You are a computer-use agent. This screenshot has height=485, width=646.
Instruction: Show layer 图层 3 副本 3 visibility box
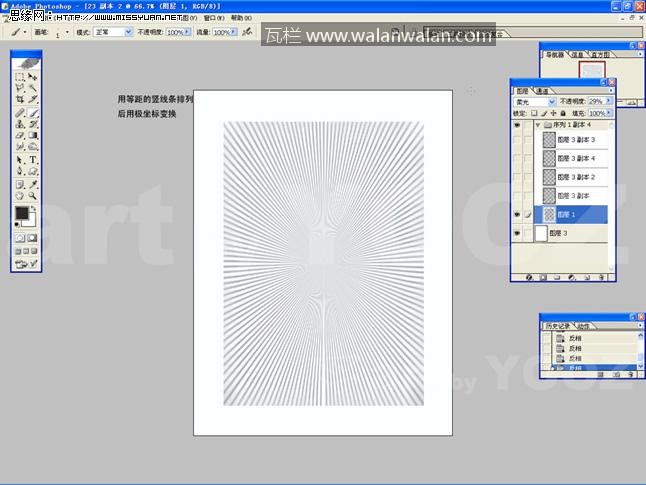pyautogui.click(x=516, y=141)
